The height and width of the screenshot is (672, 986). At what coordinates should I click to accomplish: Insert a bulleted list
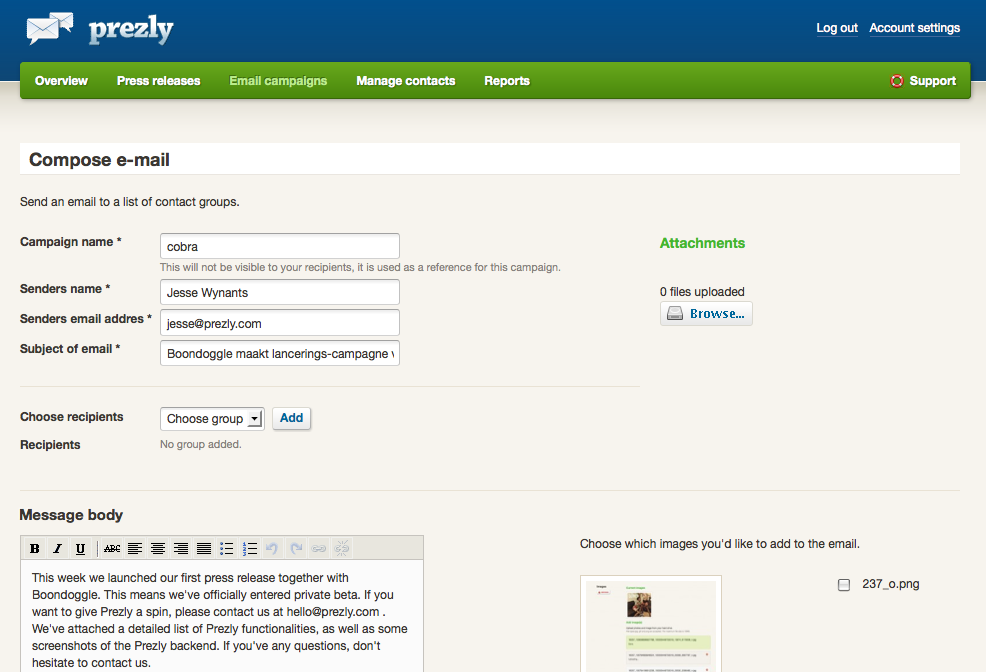click(x=227, y=548)
